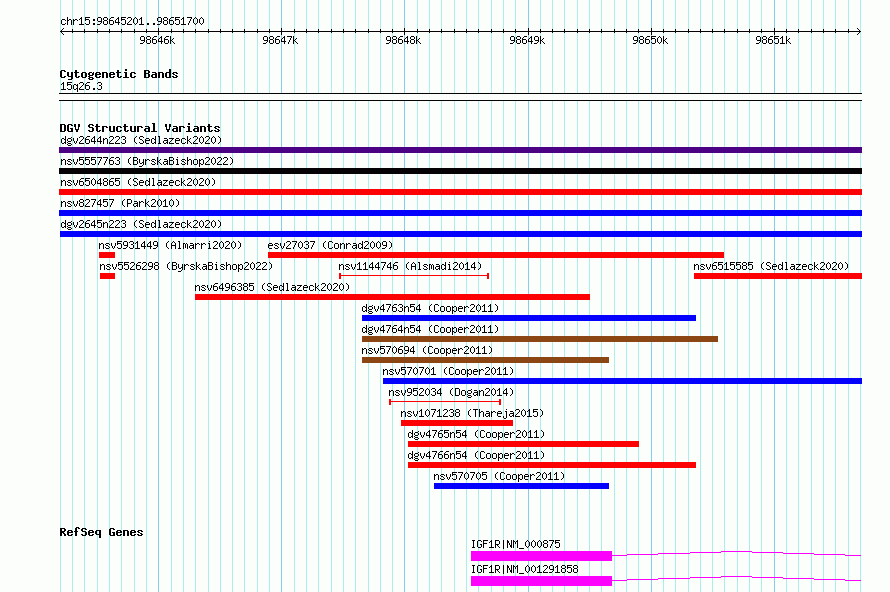Select nsv1071238 (Thareja2015) label
This screenshot has width=890, height=592.
[x=472, y=413]
